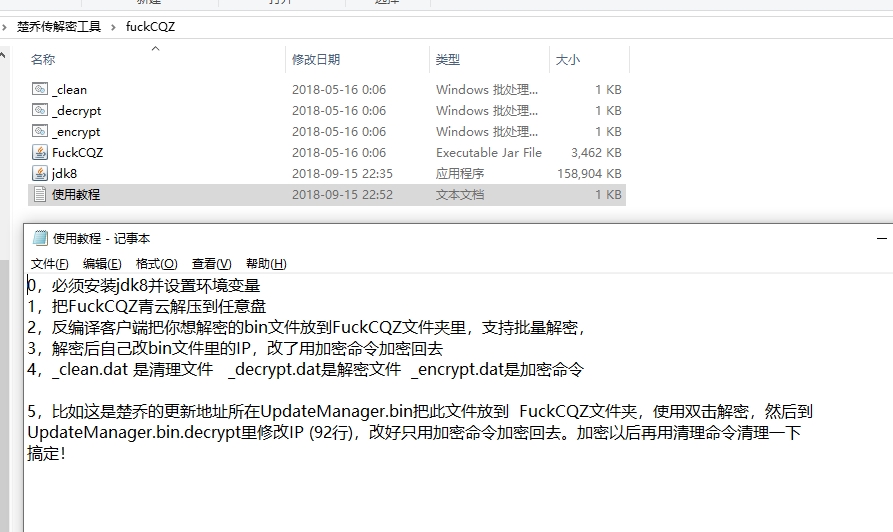Click the Notepad icon in the title bar
This screenshot has height=532, width=893.
pyautogui.click(x=40, y=238)
